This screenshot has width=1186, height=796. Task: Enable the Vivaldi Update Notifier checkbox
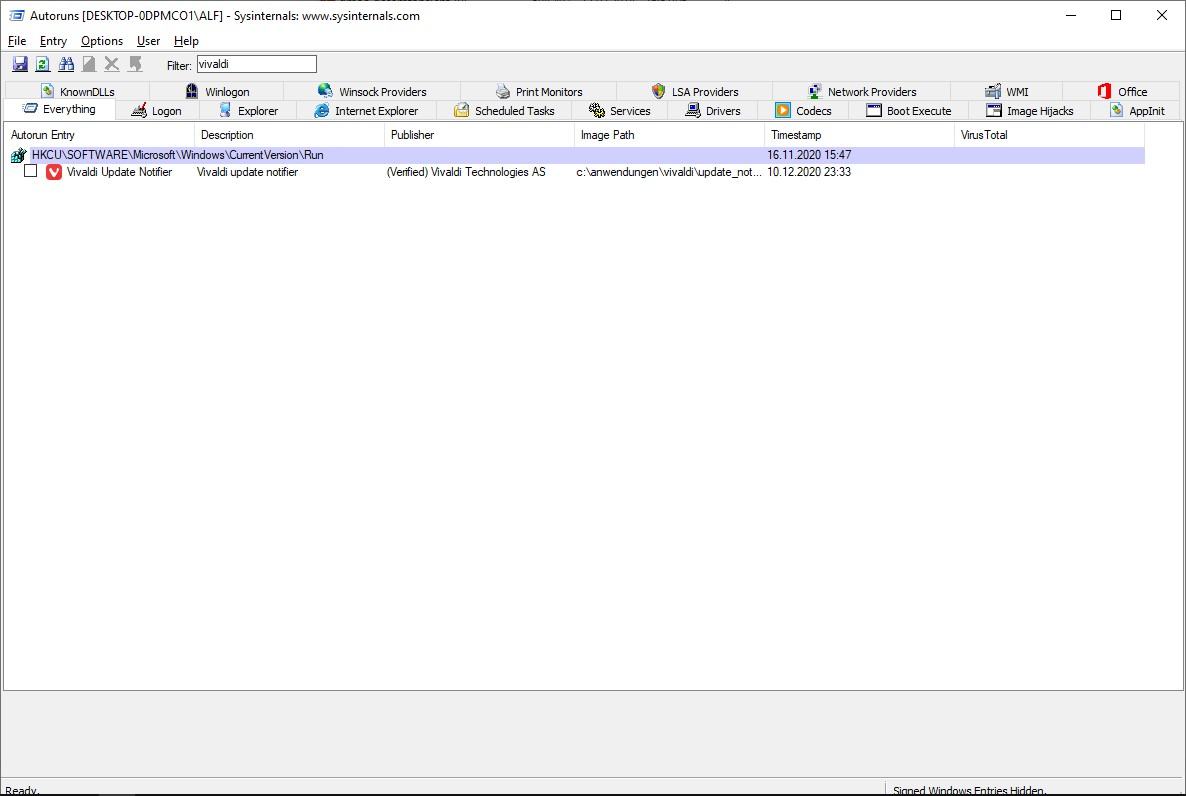tap(30, 171)
